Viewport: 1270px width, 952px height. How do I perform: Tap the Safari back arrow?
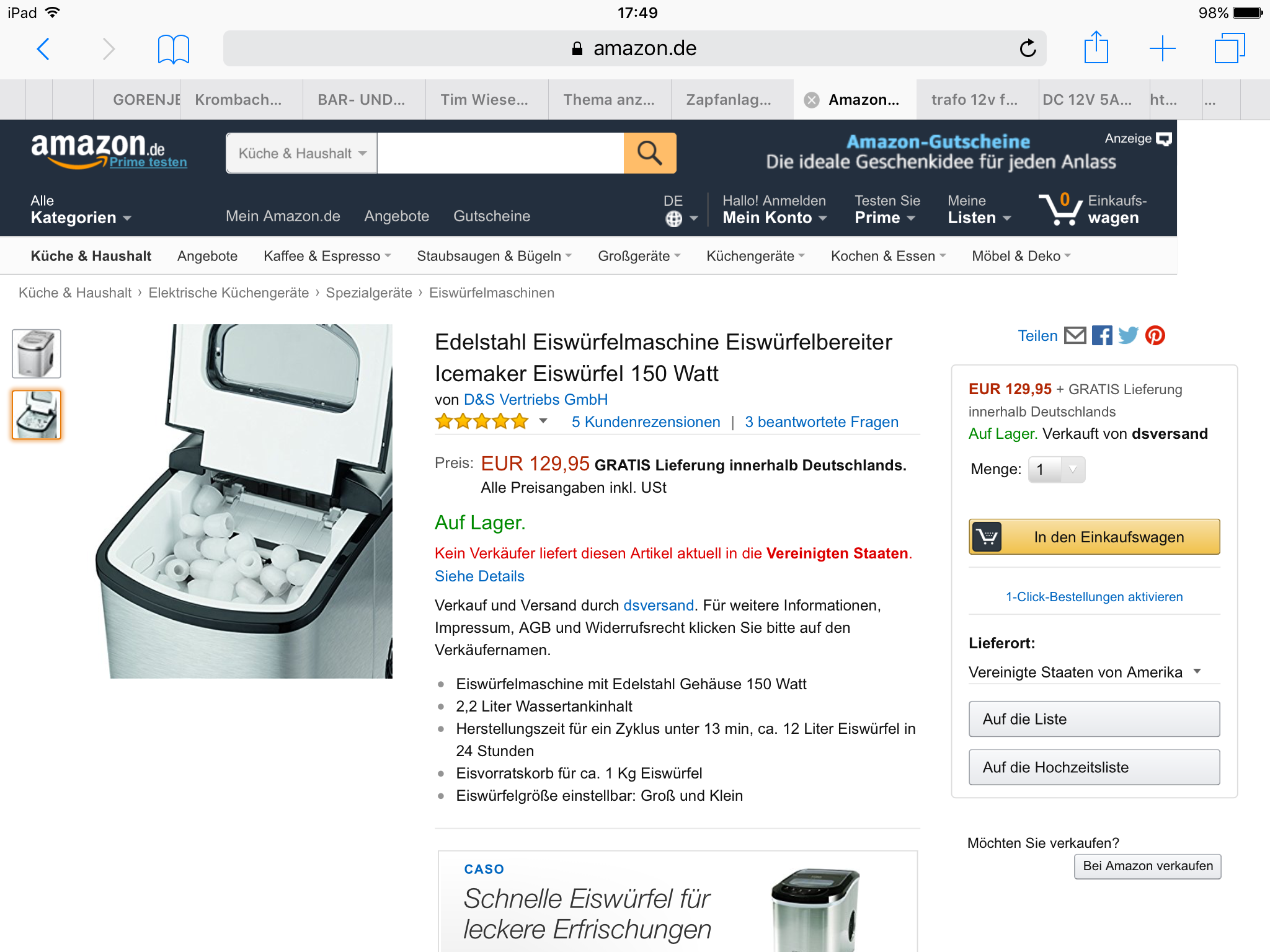click(43, 48)
